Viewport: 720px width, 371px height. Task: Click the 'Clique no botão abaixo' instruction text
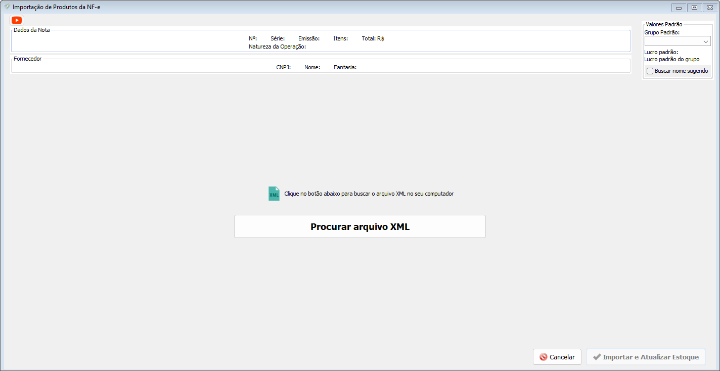point(369,194)
